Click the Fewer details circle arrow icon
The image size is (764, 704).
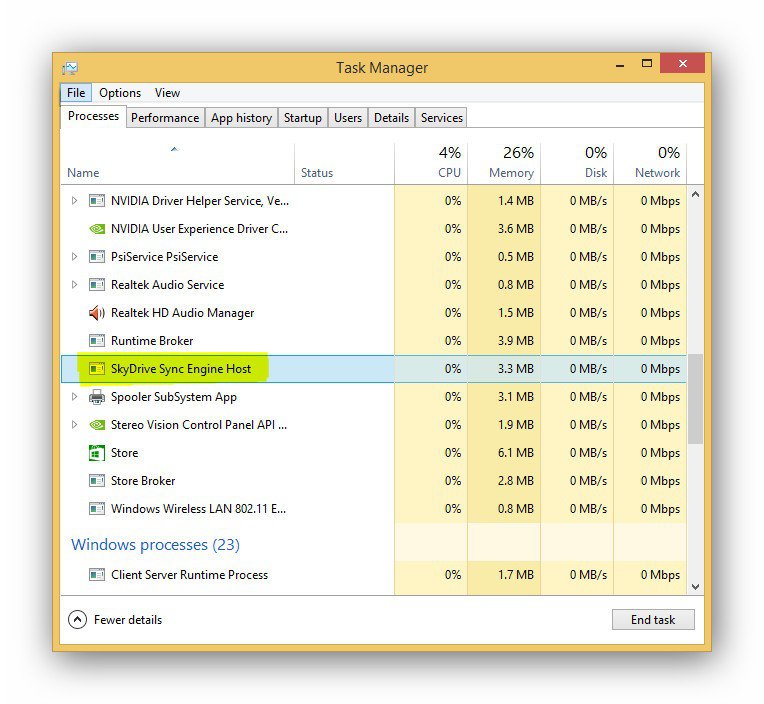(x=77, y=620)
